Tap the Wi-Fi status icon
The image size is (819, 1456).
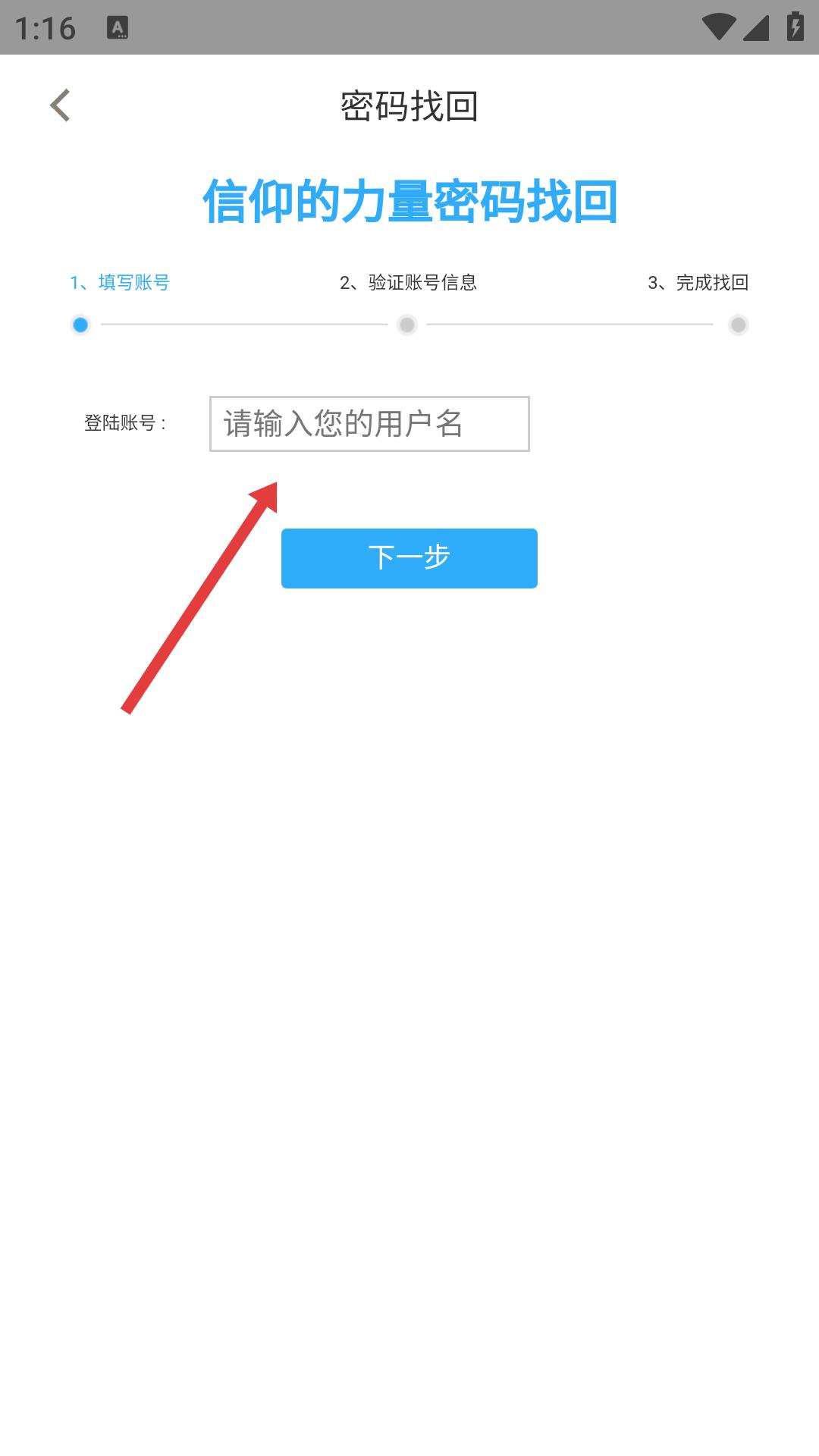pyautogui.click(x=717, y=28)
